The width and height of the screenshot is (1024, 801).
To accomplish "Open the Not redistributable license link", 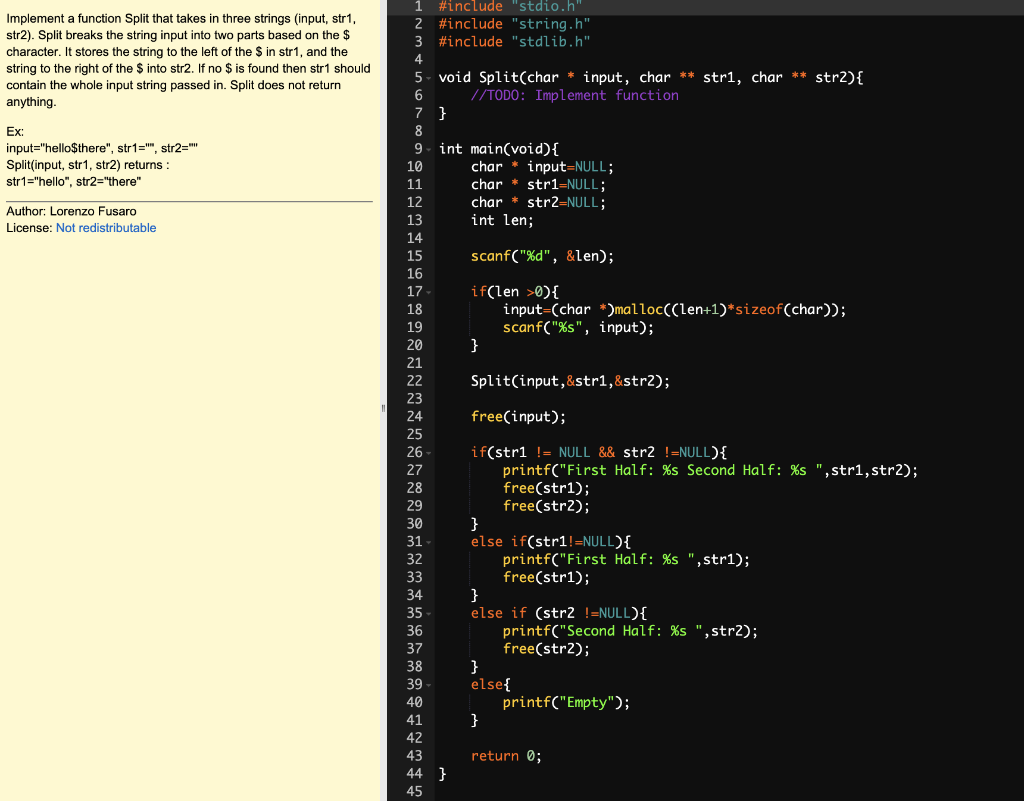I will pos(106,228).
